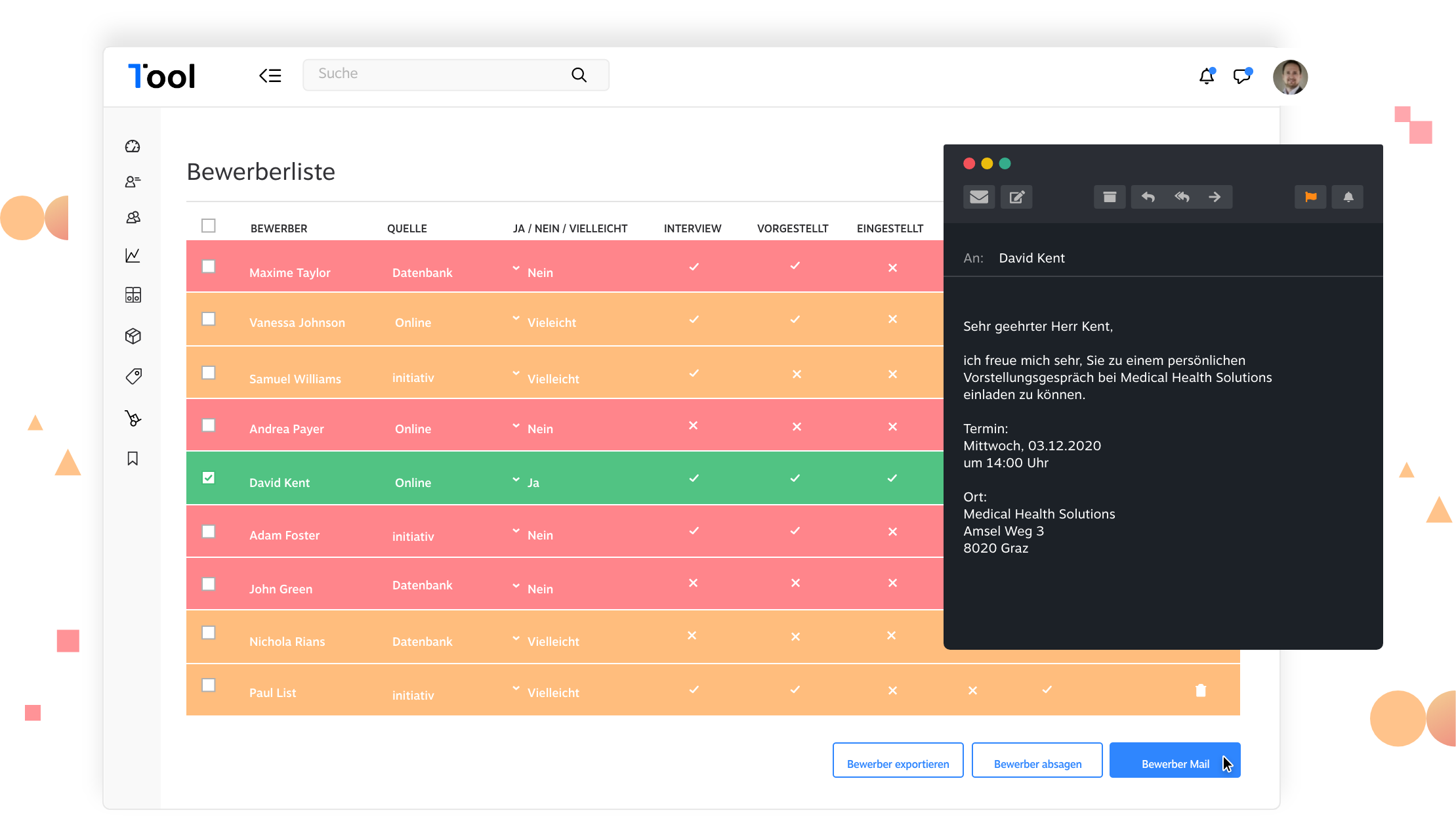1456x827 pixels.
Task: Open the applicant list sidebar icon
Action: click(133, 182)
